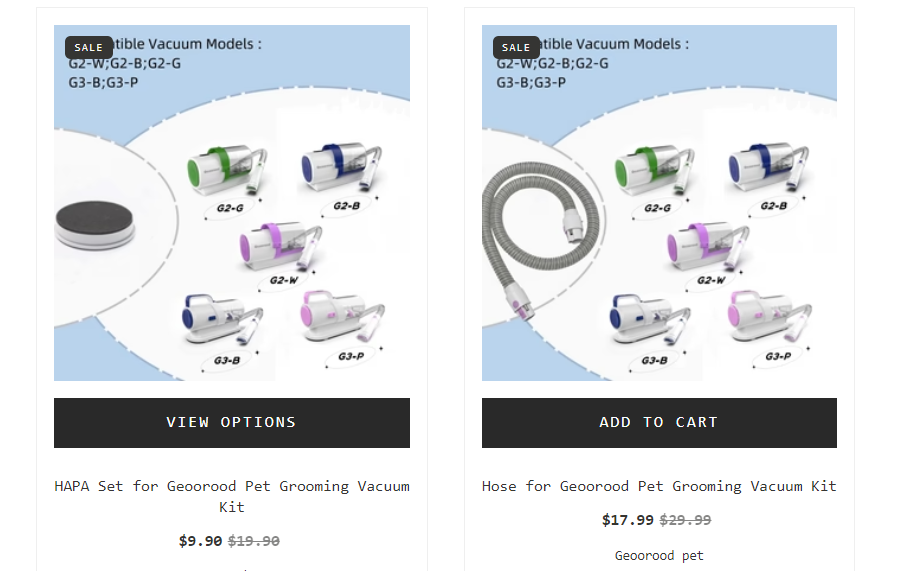Screen dimensions: 906x571
Task: Click the Geoorood pet vendor link
Action: [659, 555]
